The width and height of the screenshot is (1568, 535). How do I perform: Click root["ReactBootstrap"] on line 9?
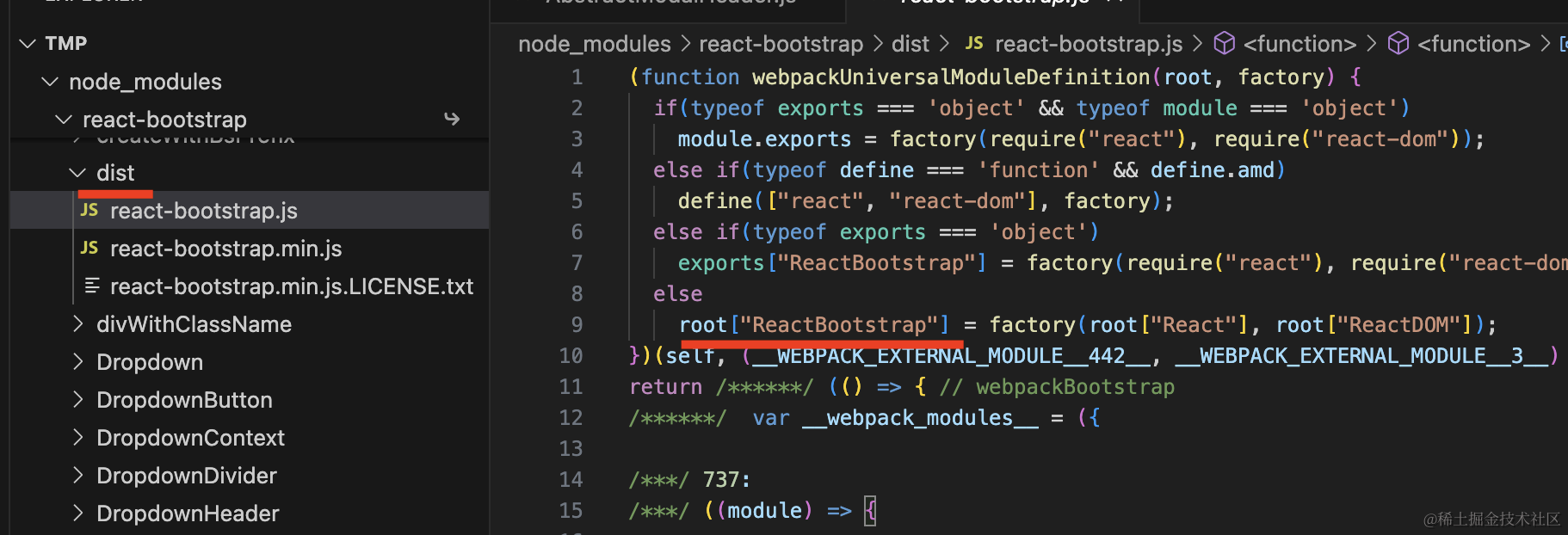pos(814,325)
